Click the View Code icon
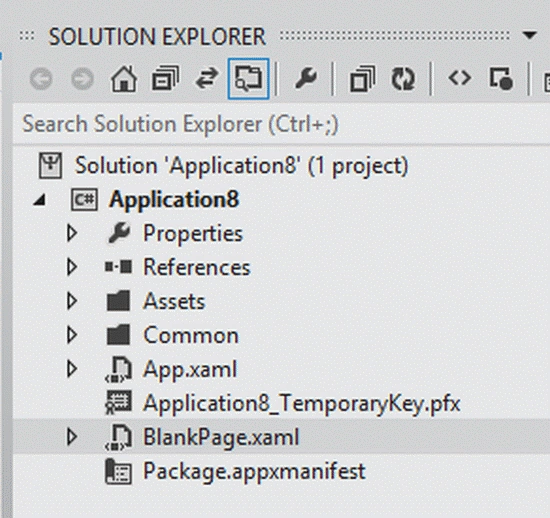This screenshot has height=518, width=550. [x=460, y=78]
